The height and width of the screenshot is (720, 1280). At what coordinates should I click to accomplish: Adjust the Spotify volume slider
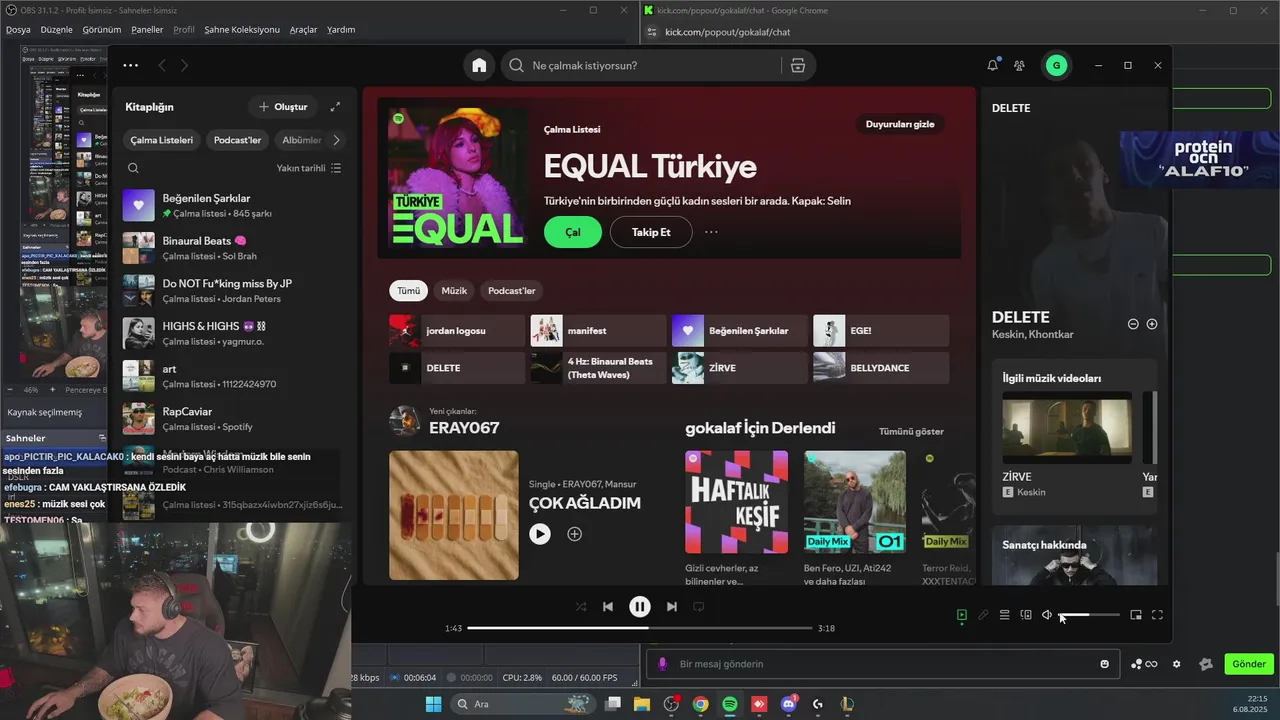(x=1089, y=615)
